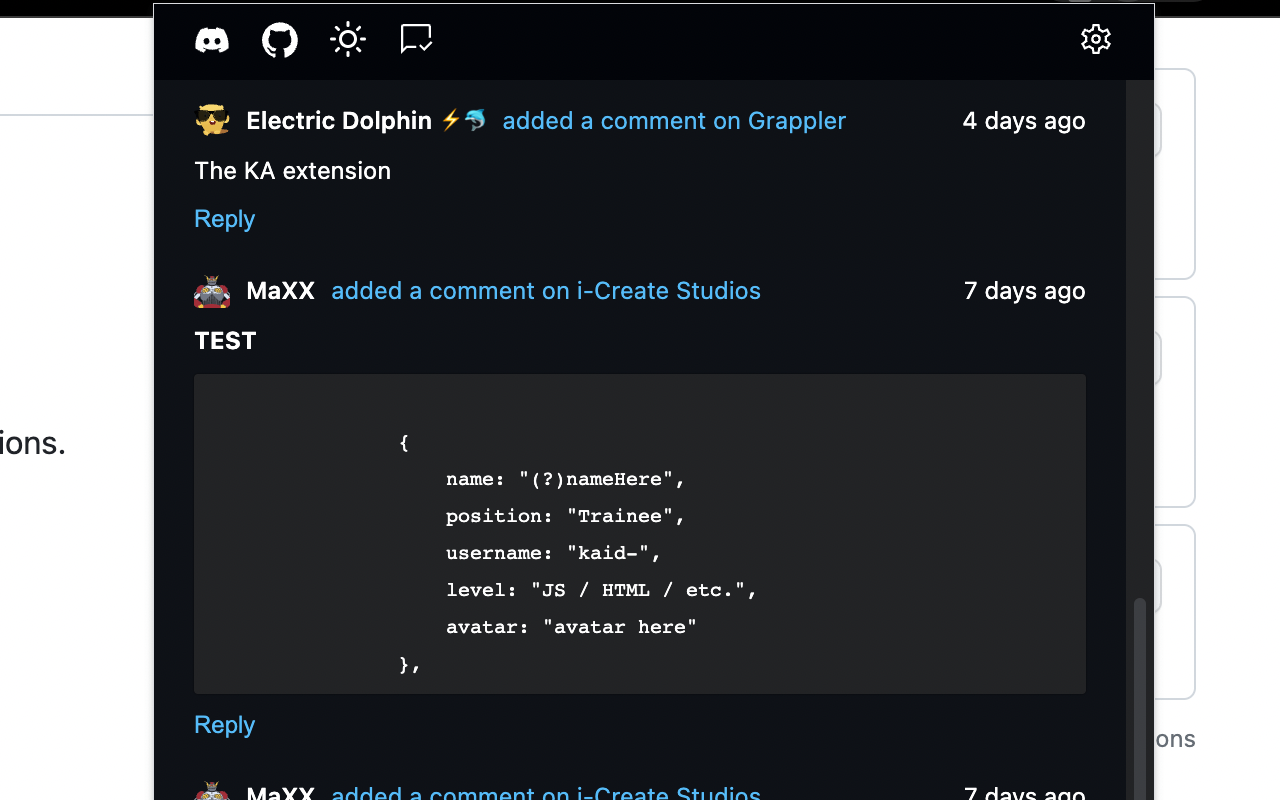Click MaXX's avatar beside the TEST comment
Screen dimensions: 1280x800
point(212,291)
